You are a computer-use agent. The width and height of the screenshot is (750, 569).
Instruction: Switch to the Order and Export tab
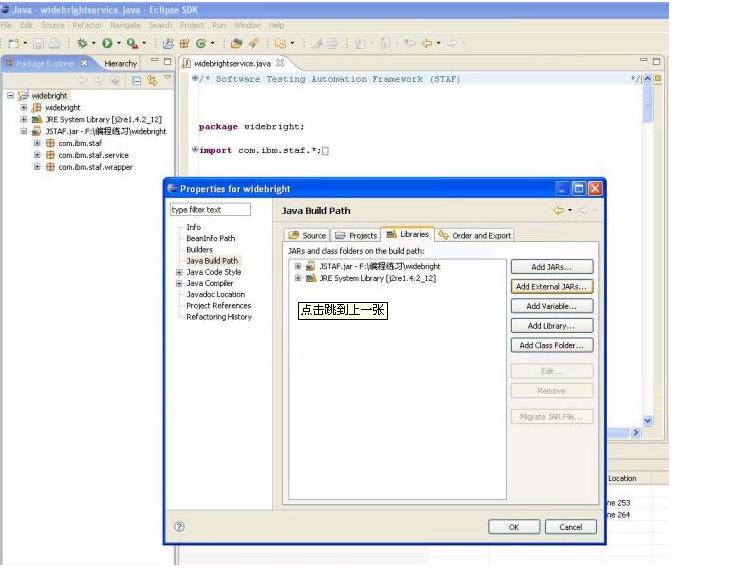click(474, 235)
